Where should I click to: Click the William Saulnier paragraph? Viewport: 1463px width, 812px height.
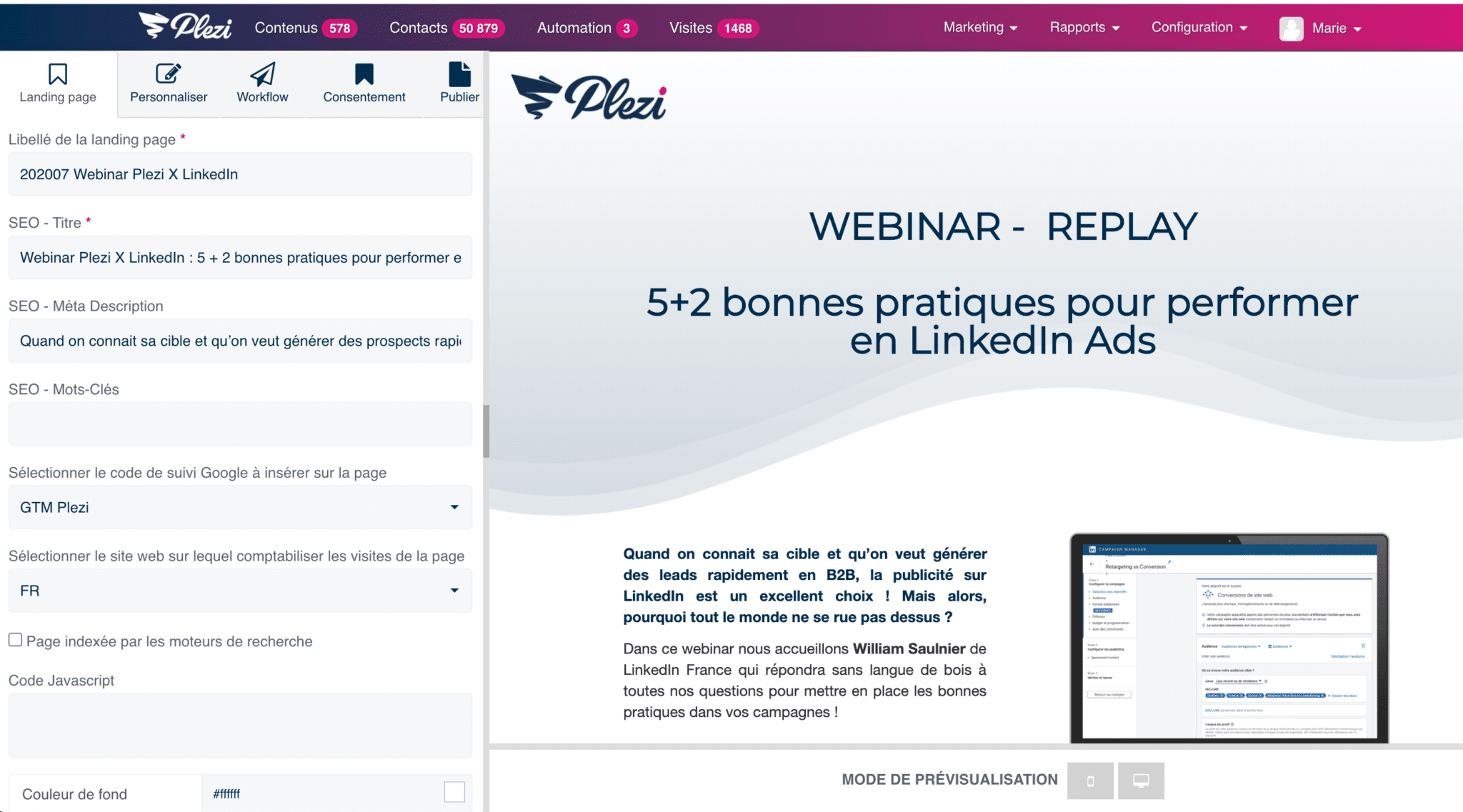[804, 681]
